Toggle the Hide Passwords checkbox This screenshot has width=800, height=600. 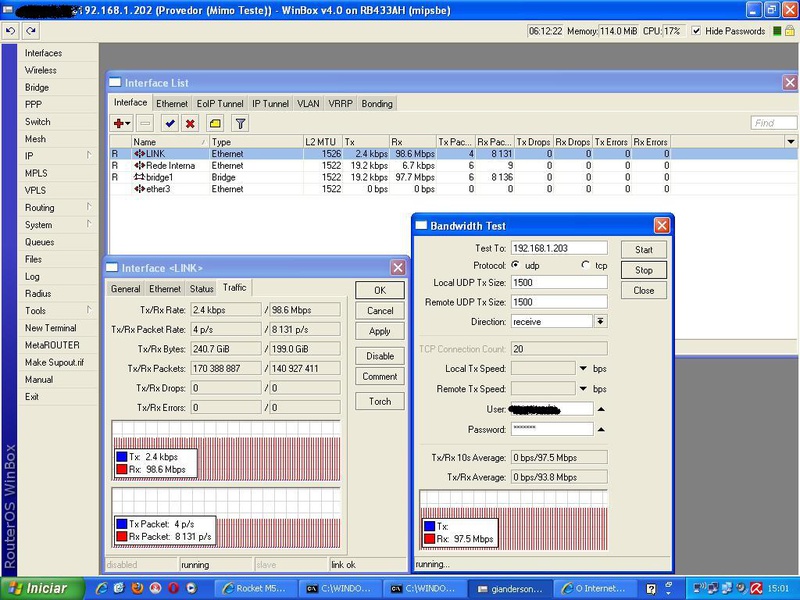[697, 31]
